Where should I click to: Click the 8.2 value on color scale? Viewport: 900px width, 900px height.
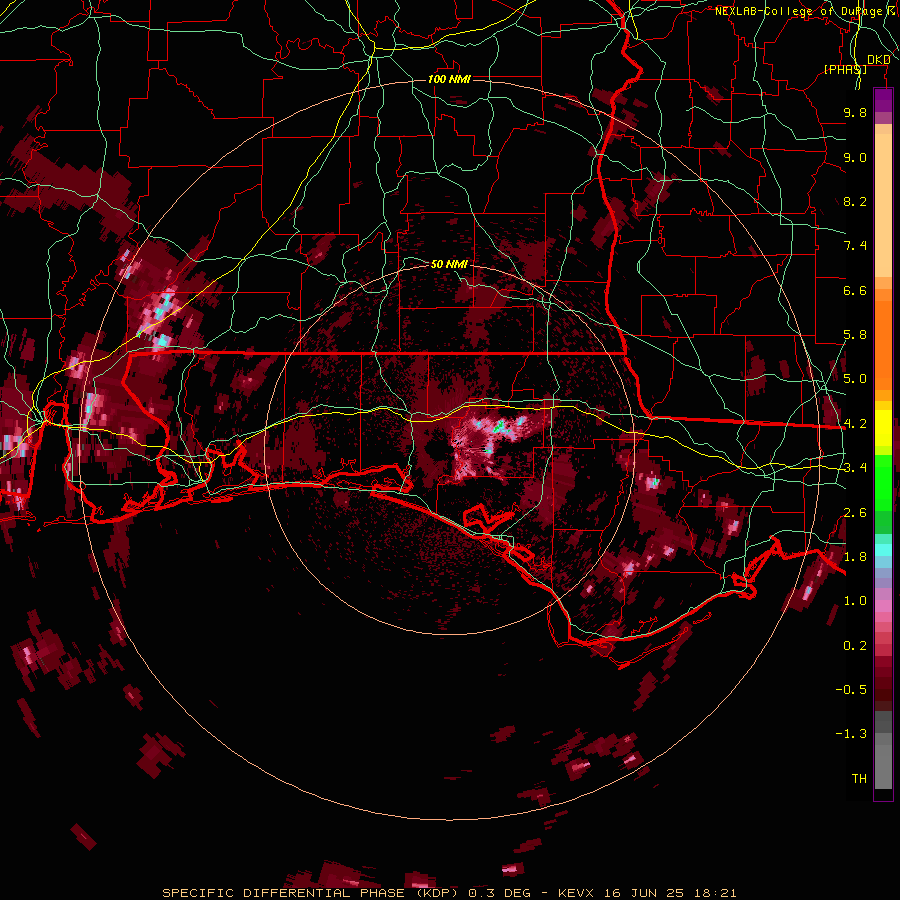pyautogui.click(x=855, y=201)
